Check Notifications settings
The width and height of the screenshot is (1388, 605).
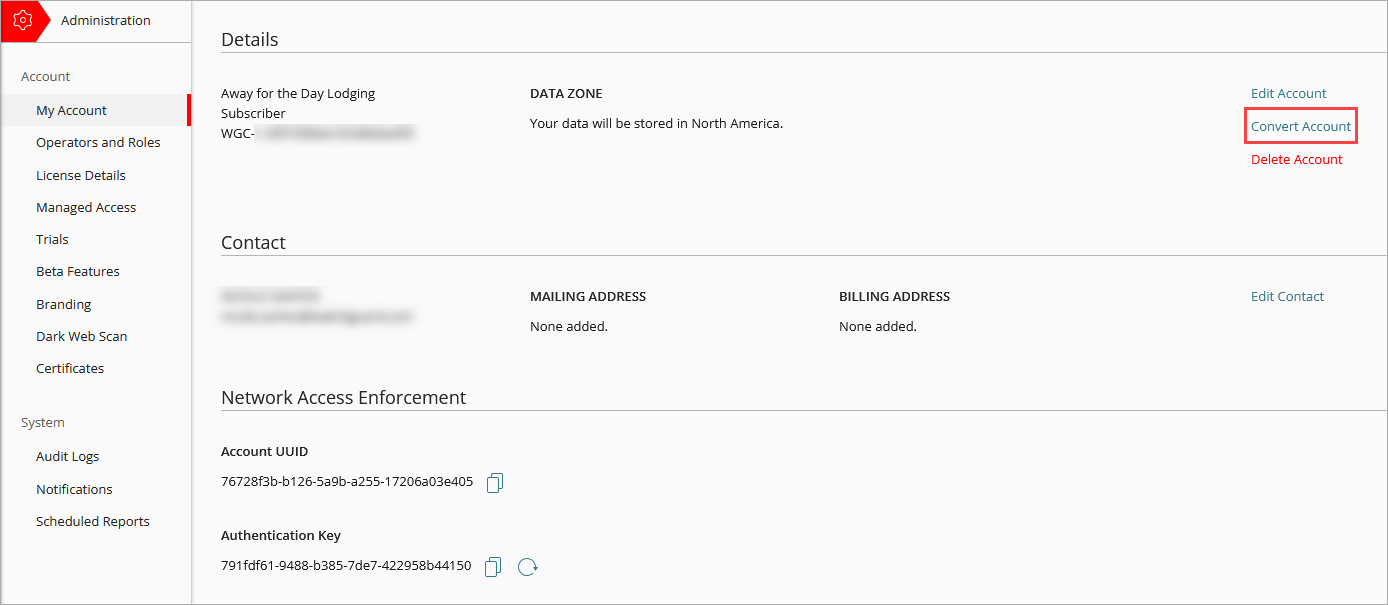point(74,489)
